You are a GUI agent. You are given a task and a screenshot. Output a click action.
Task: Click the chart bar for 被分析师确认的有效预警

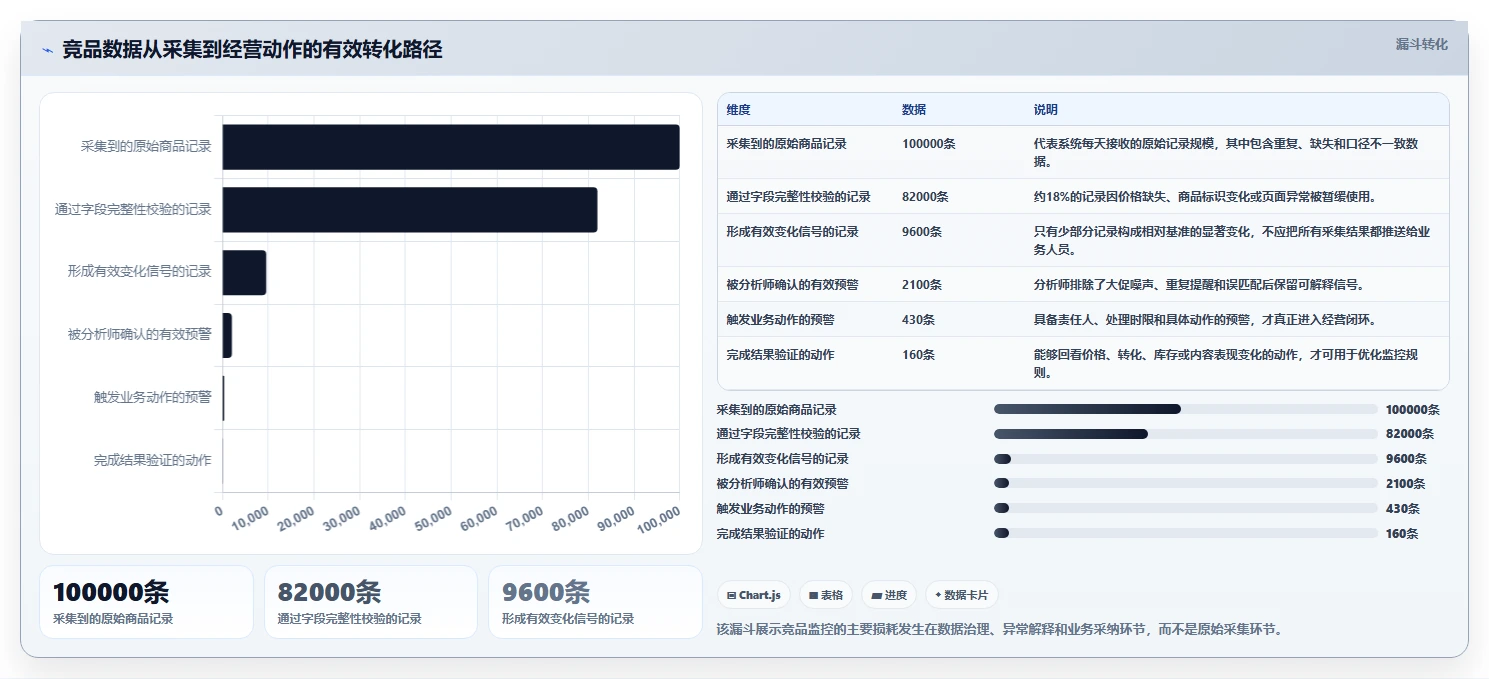(227, 335)
